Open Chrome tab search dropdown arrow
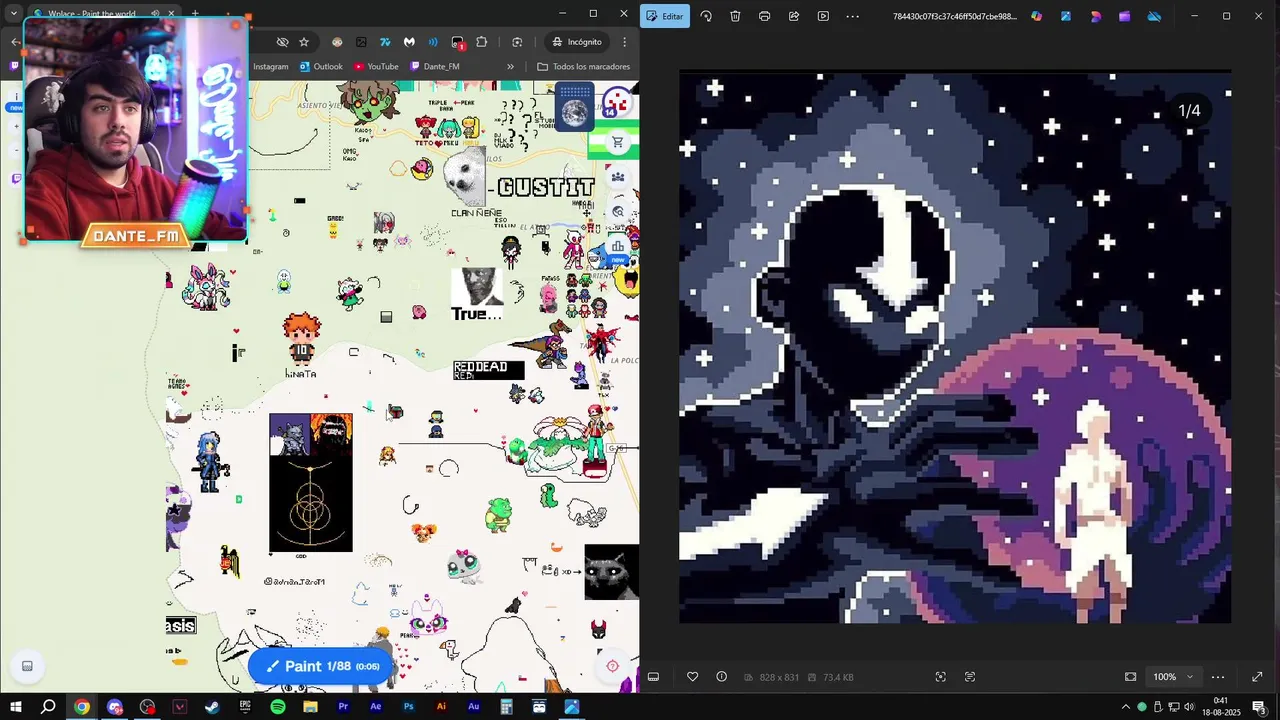 pyautogui.click(x=14, y=14)
